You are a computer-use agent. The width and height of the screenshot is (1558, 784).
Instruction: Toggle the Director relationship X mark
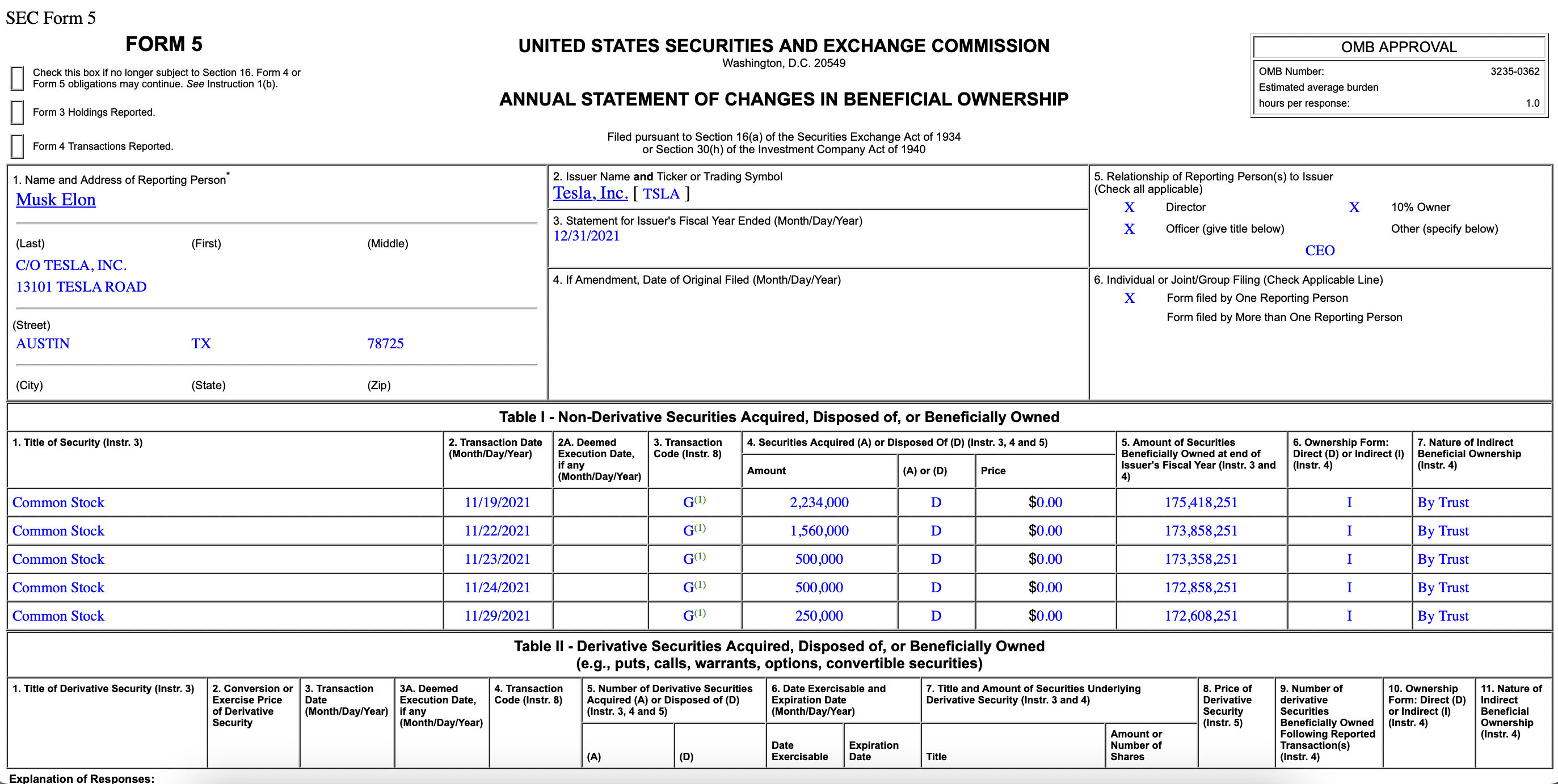1129,208
